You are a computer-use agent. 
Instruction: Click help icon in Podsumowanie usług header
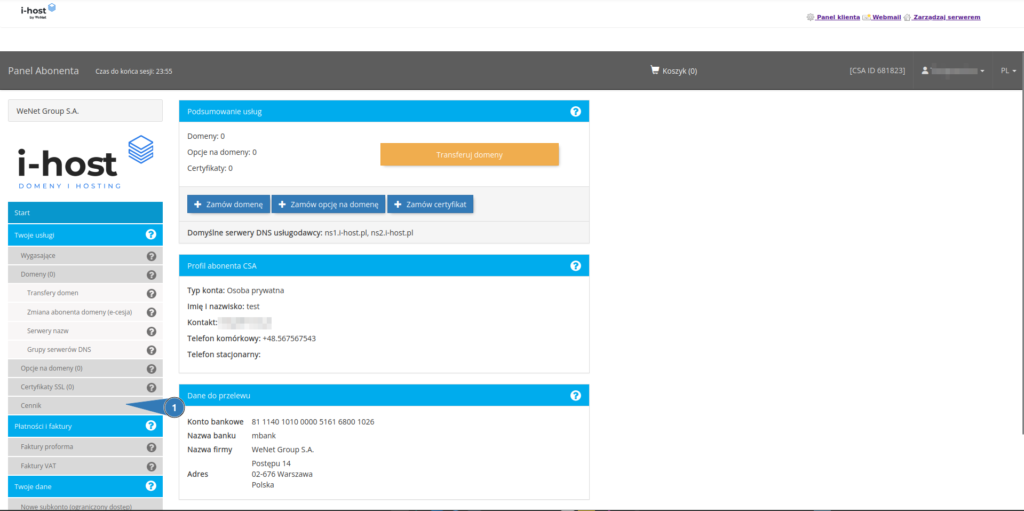pos(575,111)
